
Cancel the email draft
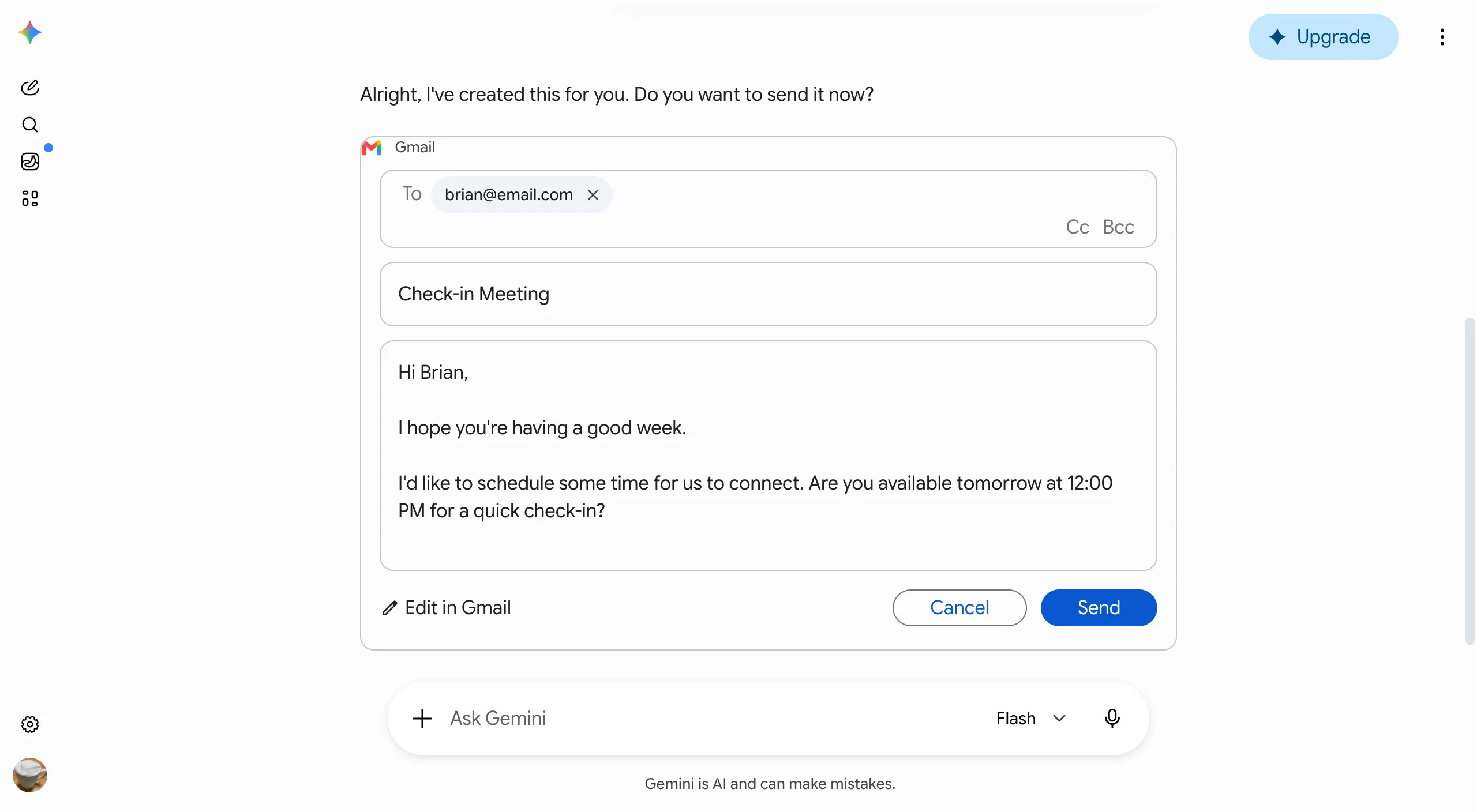[x=959, y=608]
